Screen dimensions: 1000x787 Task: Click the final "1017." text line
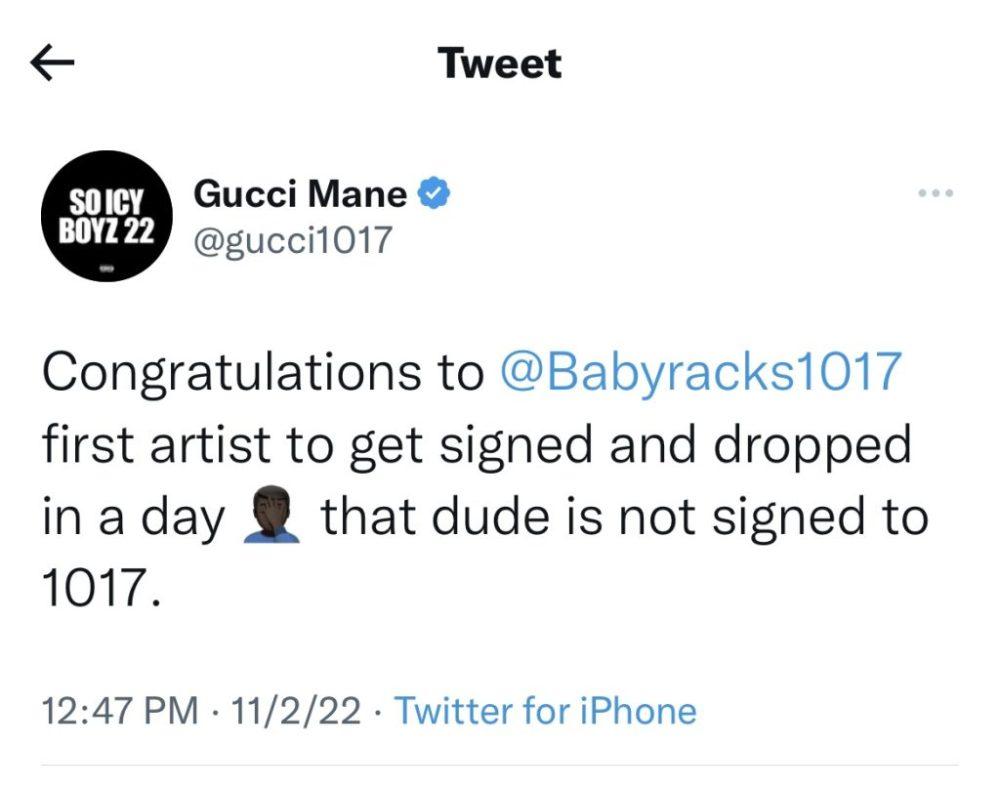[101, 592]
